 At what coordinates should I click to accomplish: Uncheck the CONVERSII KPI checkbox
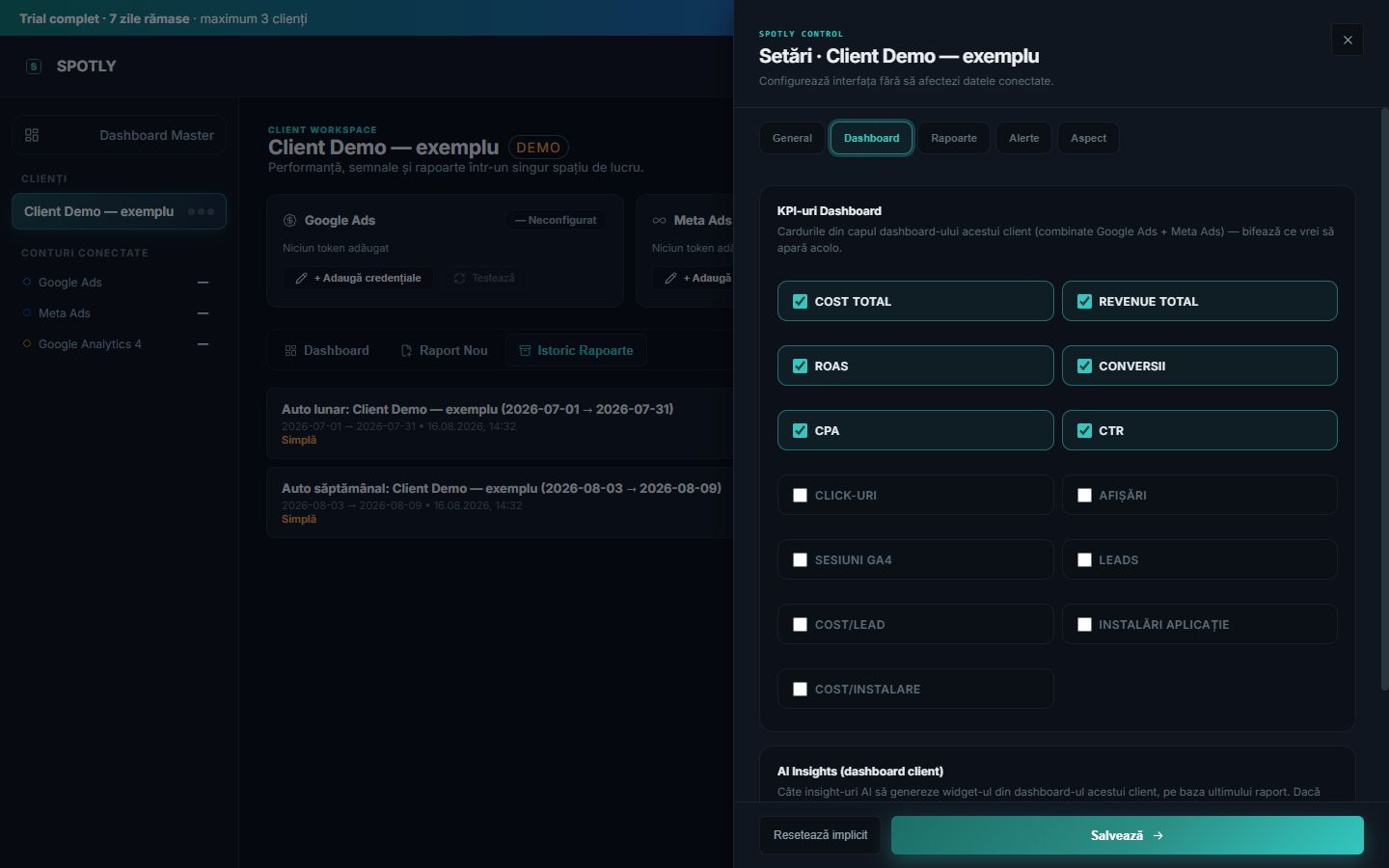1084,366
